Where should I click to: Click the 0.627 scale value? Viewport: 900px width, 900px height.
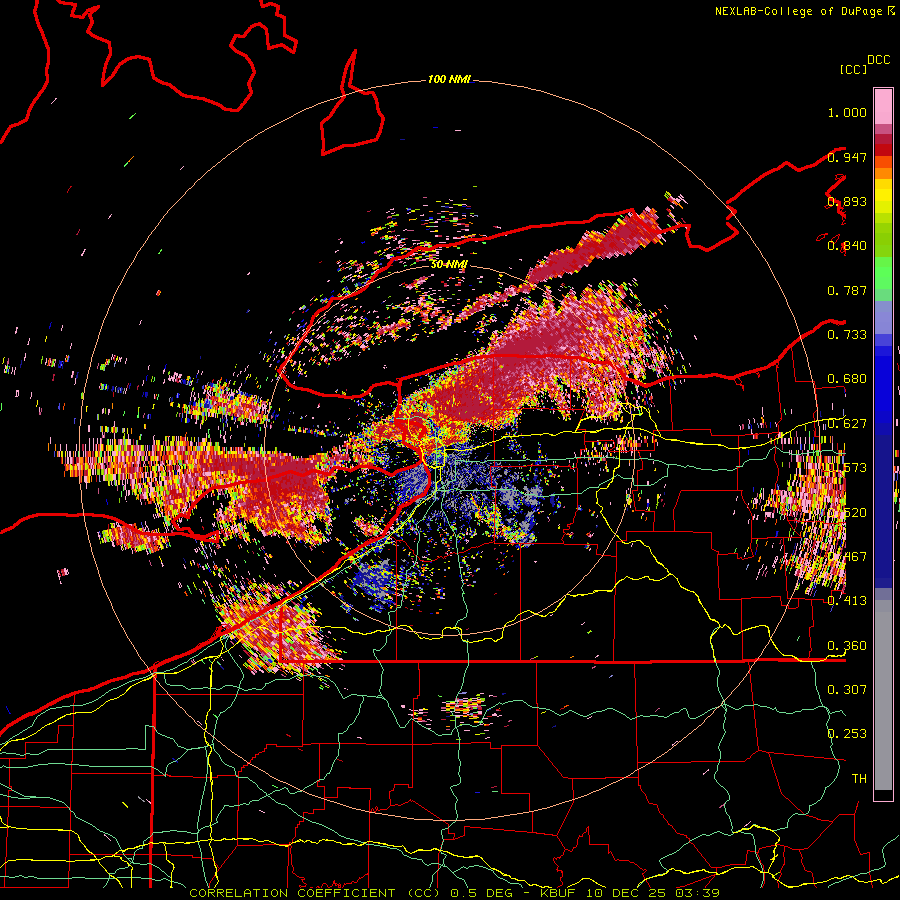[x=847, y=424]
